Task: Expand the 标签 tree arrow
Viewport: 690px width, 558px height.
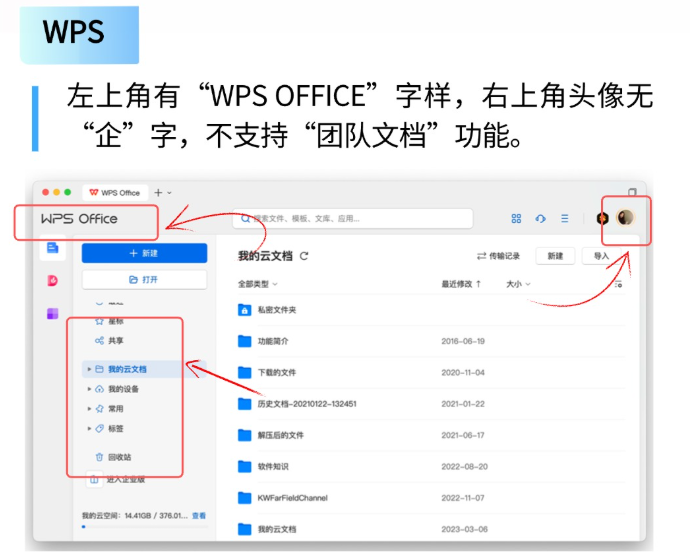Action: coord(89,429)
